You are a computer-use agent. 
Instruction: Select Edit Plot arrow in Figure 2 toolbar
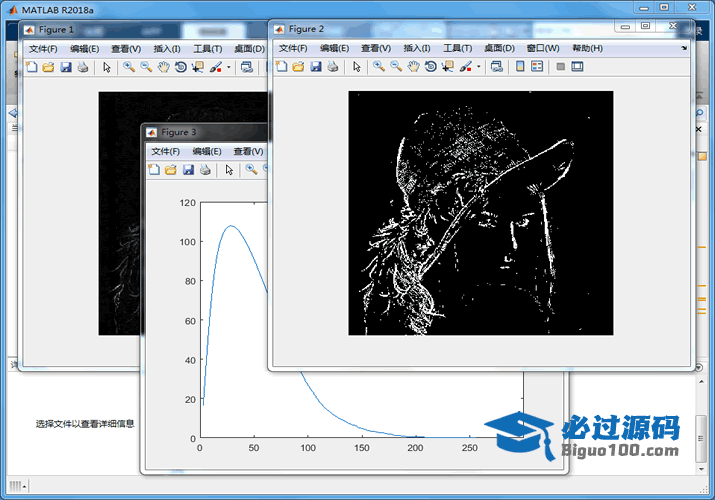point(357,67)
